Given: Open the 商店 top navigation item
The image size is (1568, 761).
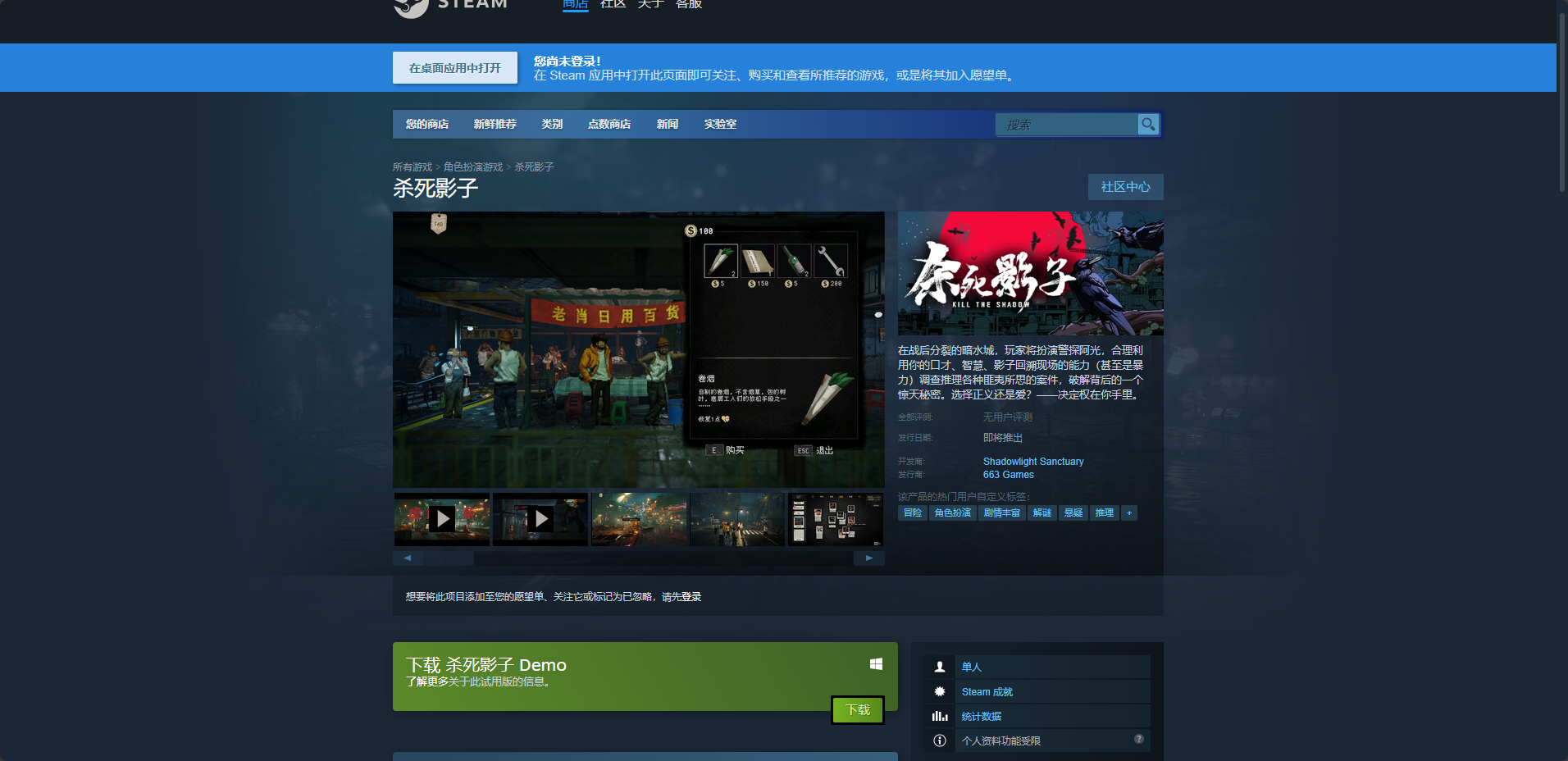Looking at the screenshot, I should pos(576,4).
